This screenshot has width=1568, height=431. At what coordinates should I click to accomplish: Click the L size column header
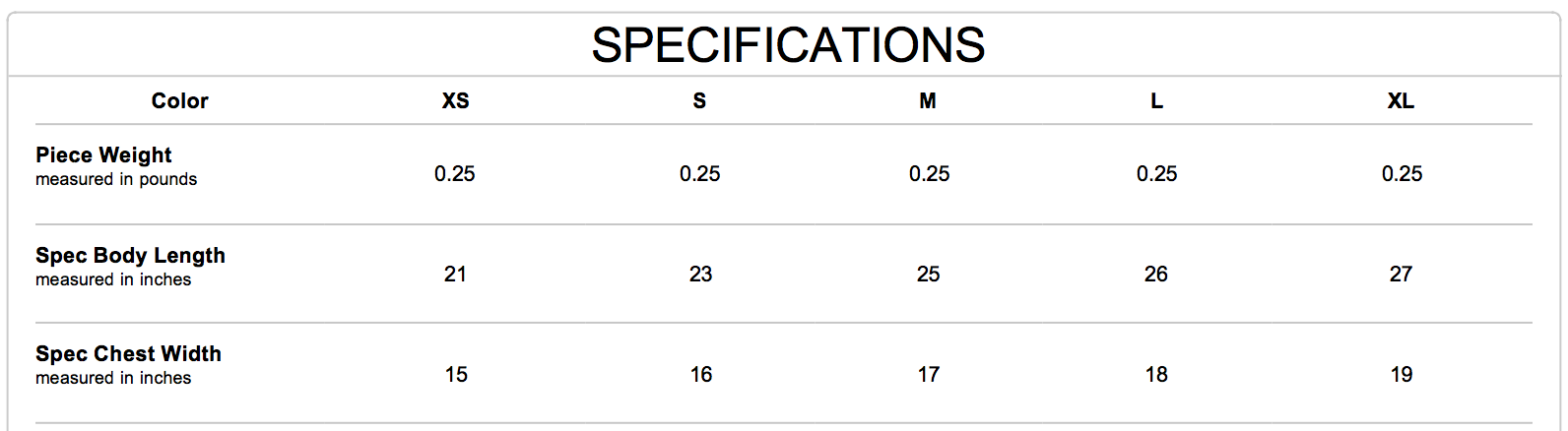tap(1156, 100)
